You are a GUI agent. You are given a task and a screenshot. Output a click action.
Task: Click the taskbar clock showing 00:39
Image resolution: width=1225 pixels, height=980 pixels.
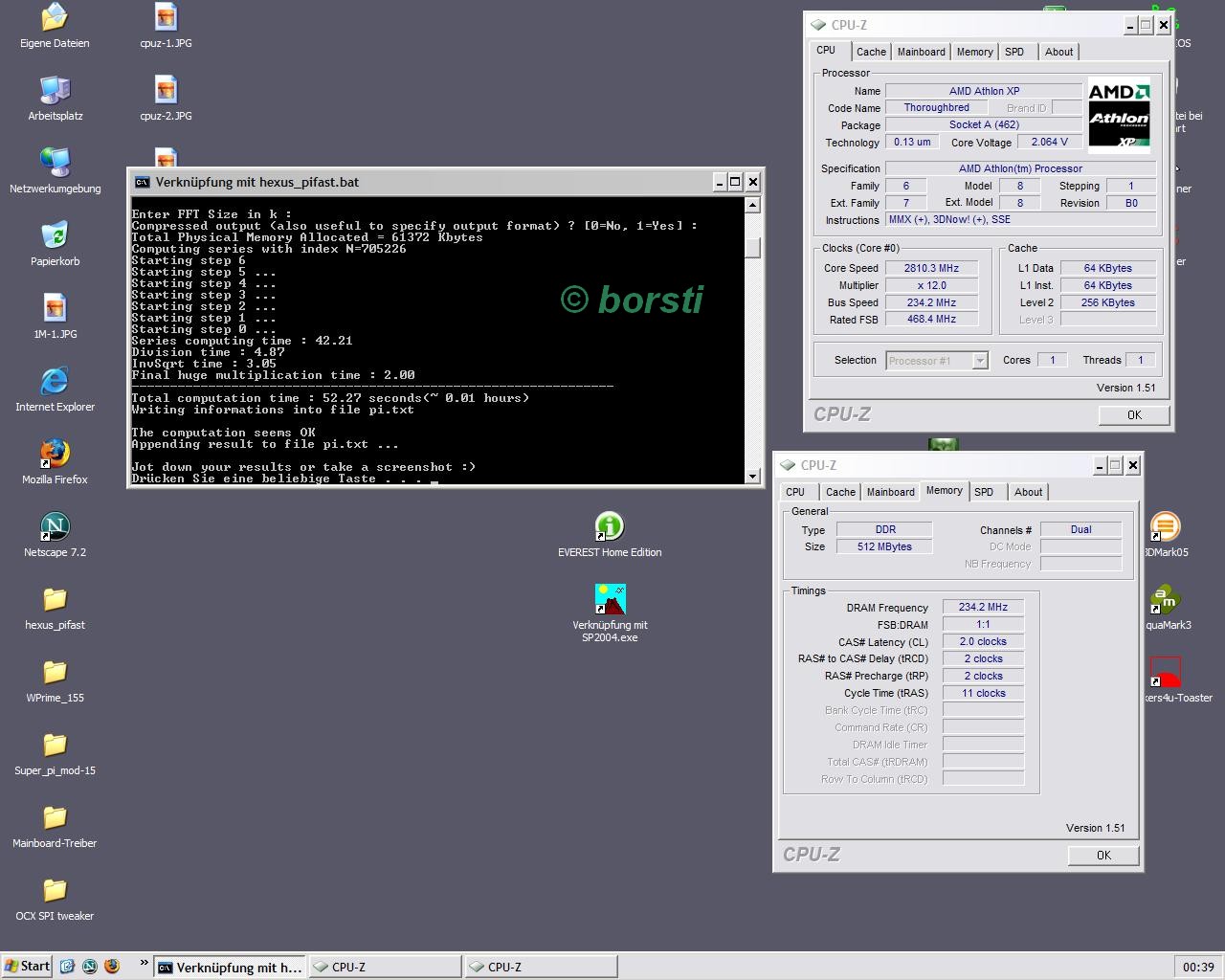tap(1198, 967)
